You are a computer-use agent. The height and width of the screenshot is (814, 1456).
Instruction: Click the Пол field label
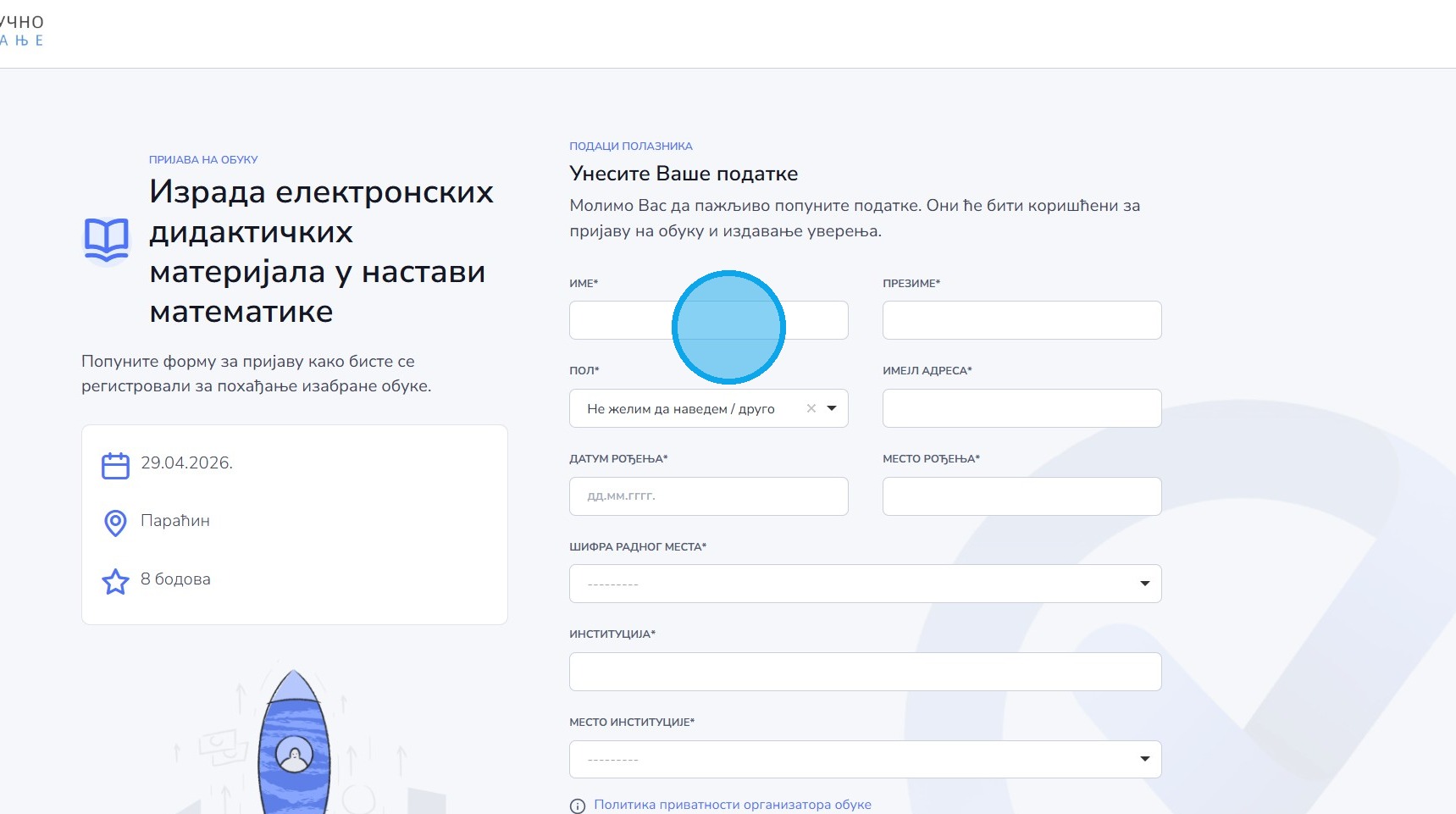584,370
